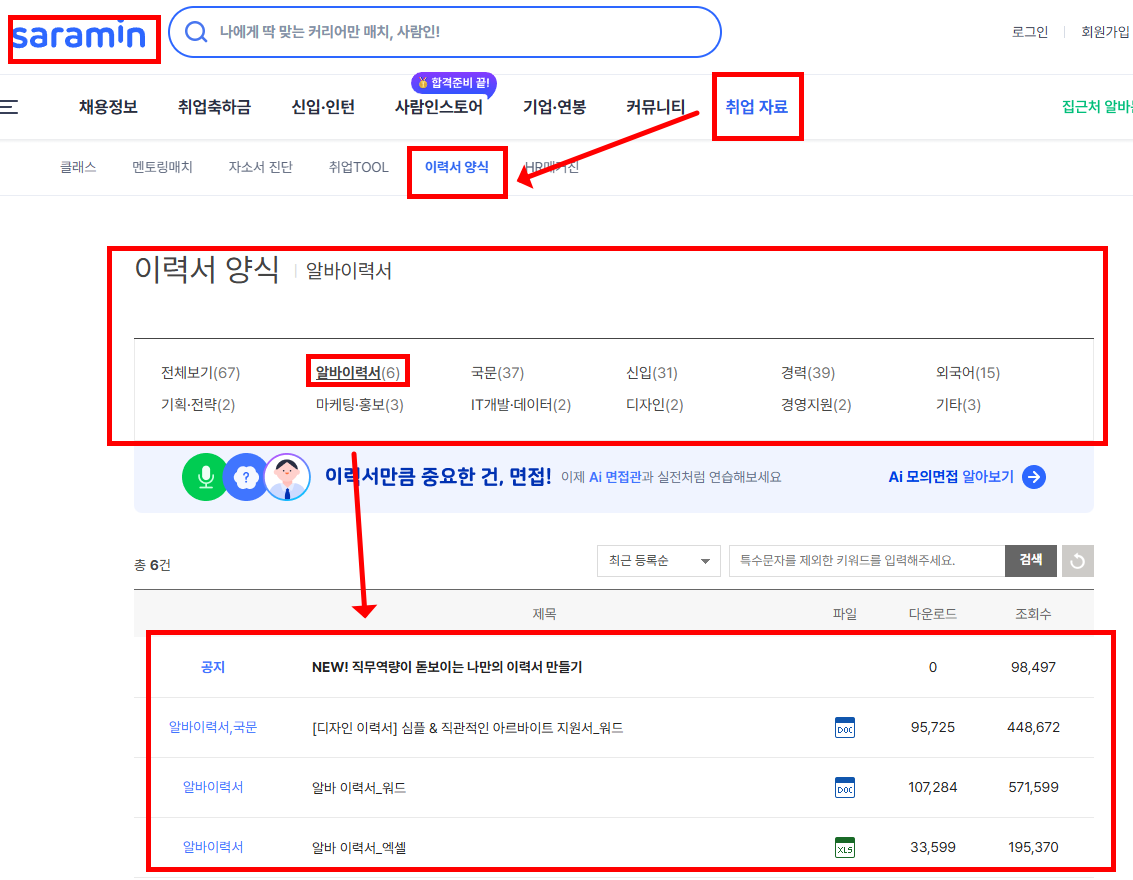Click the interviewer avatar icon
The width and height of the screenshot is (1133, 880).
click(288, 477)
